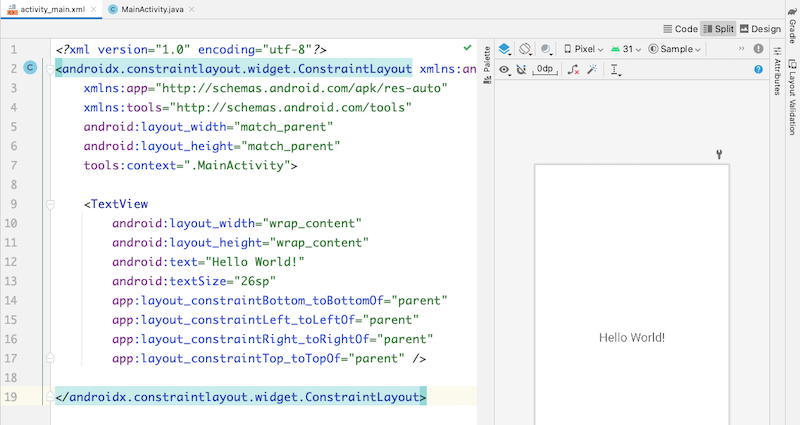Click the <TextView opening tag
Viewport: 800px width, 425px height.
tap(116, 204)
